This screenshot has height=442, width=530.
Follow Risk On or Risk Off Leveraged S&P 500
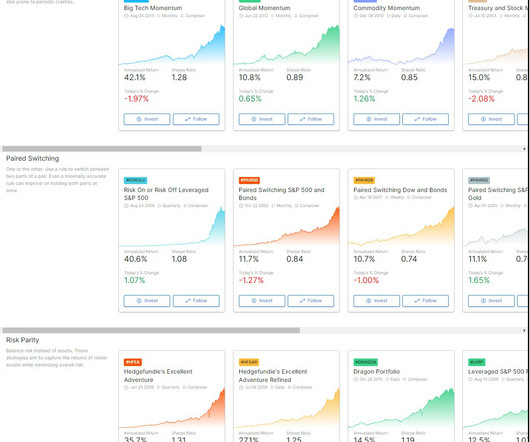[196, 301]
